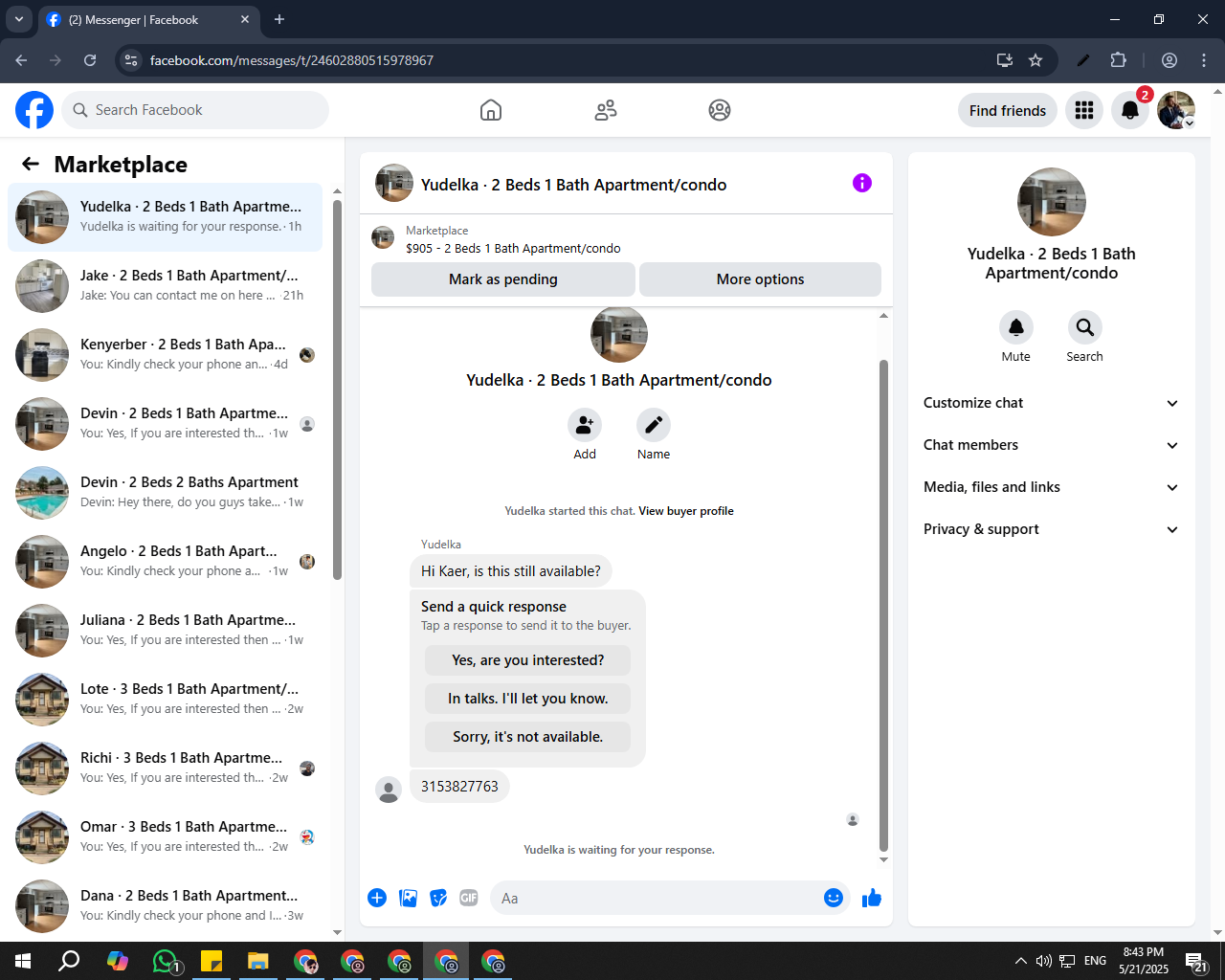Open account profile picture menu
Viewport: 1225px width, 980px height.
point(1176,110)
